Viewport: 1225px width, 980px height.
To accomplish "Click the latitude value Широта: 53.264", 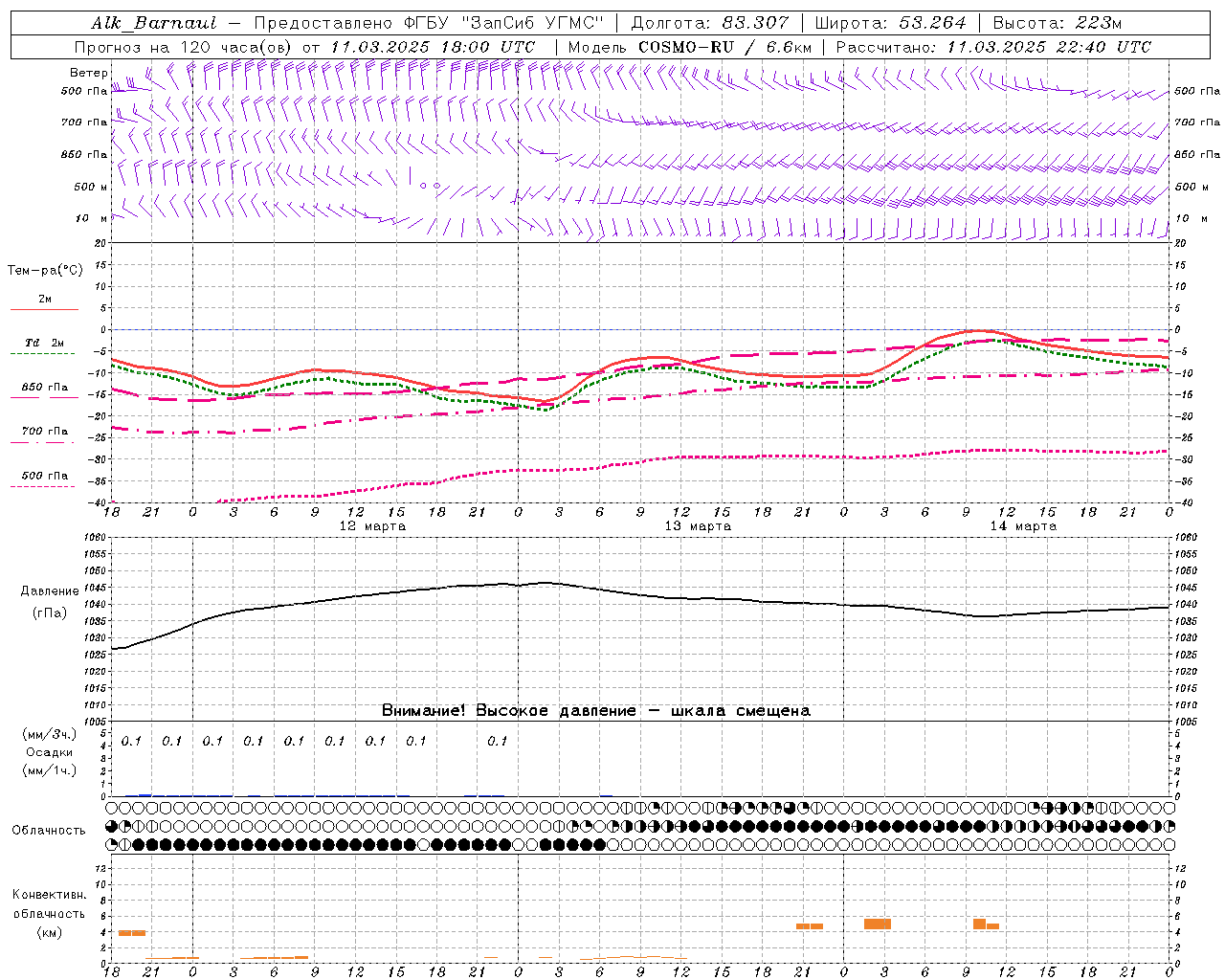I will point(890,23).
